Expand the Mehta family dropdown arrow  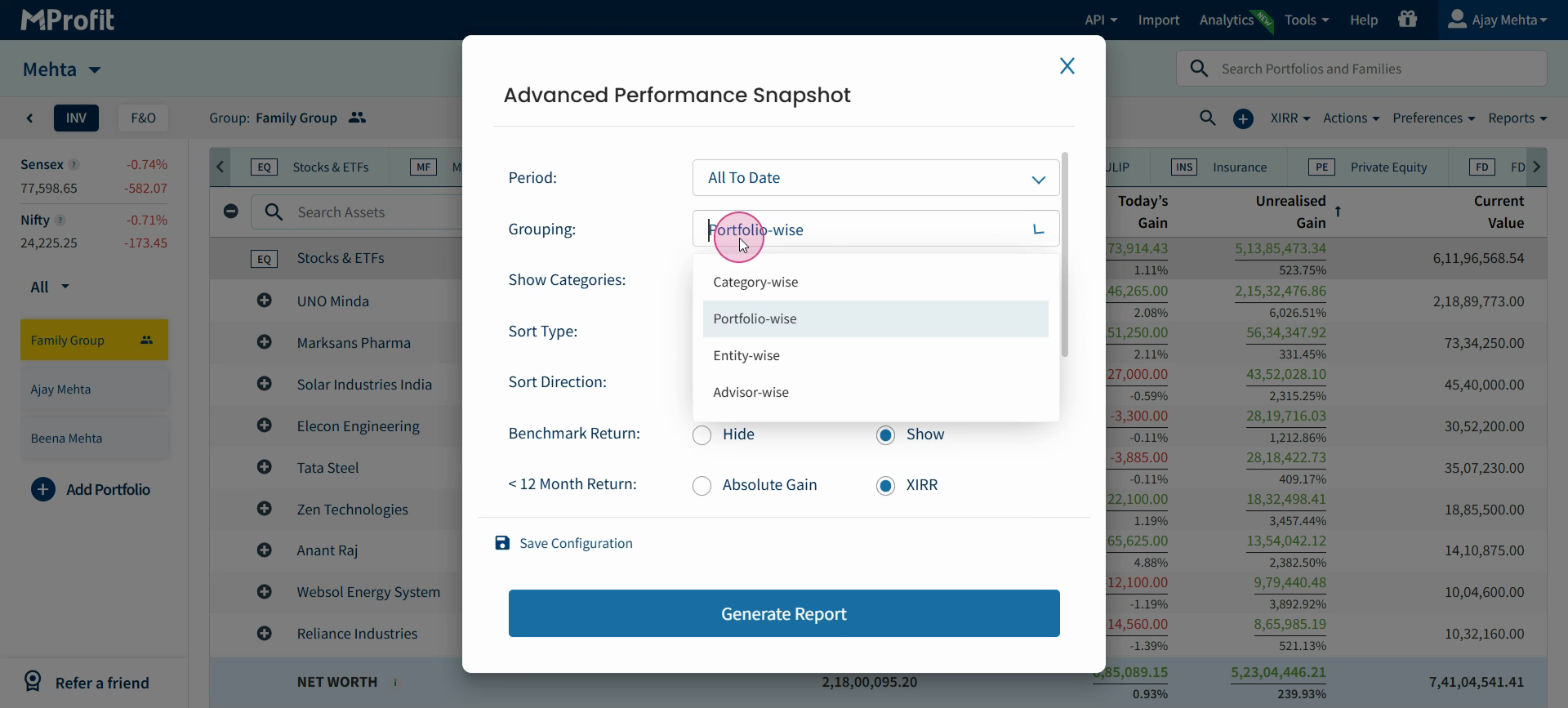tap(95, 70)
